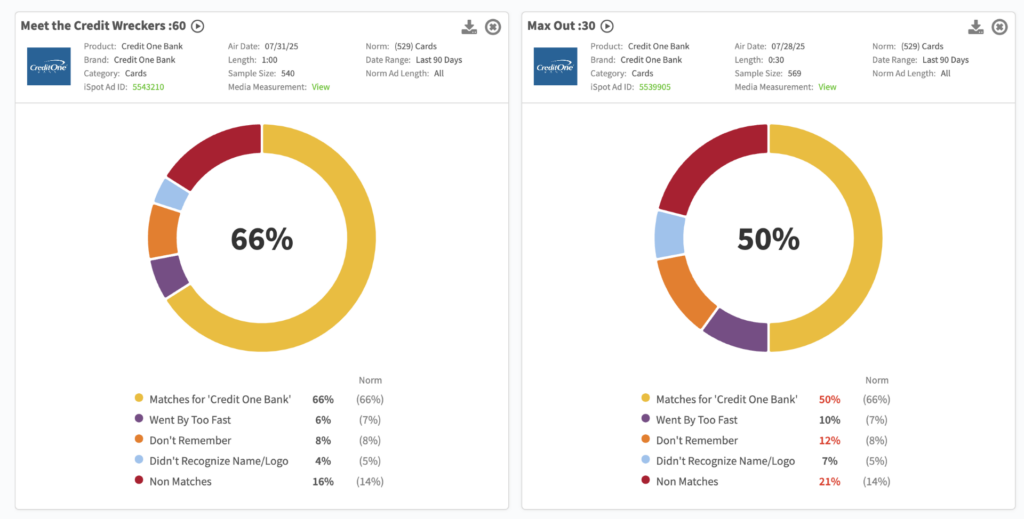Viewport: 1024px width, 519px height.
Task: Click purple Went By Too Fast dot, Max Out
Action: pyautogui.click(x=645, y=419)
